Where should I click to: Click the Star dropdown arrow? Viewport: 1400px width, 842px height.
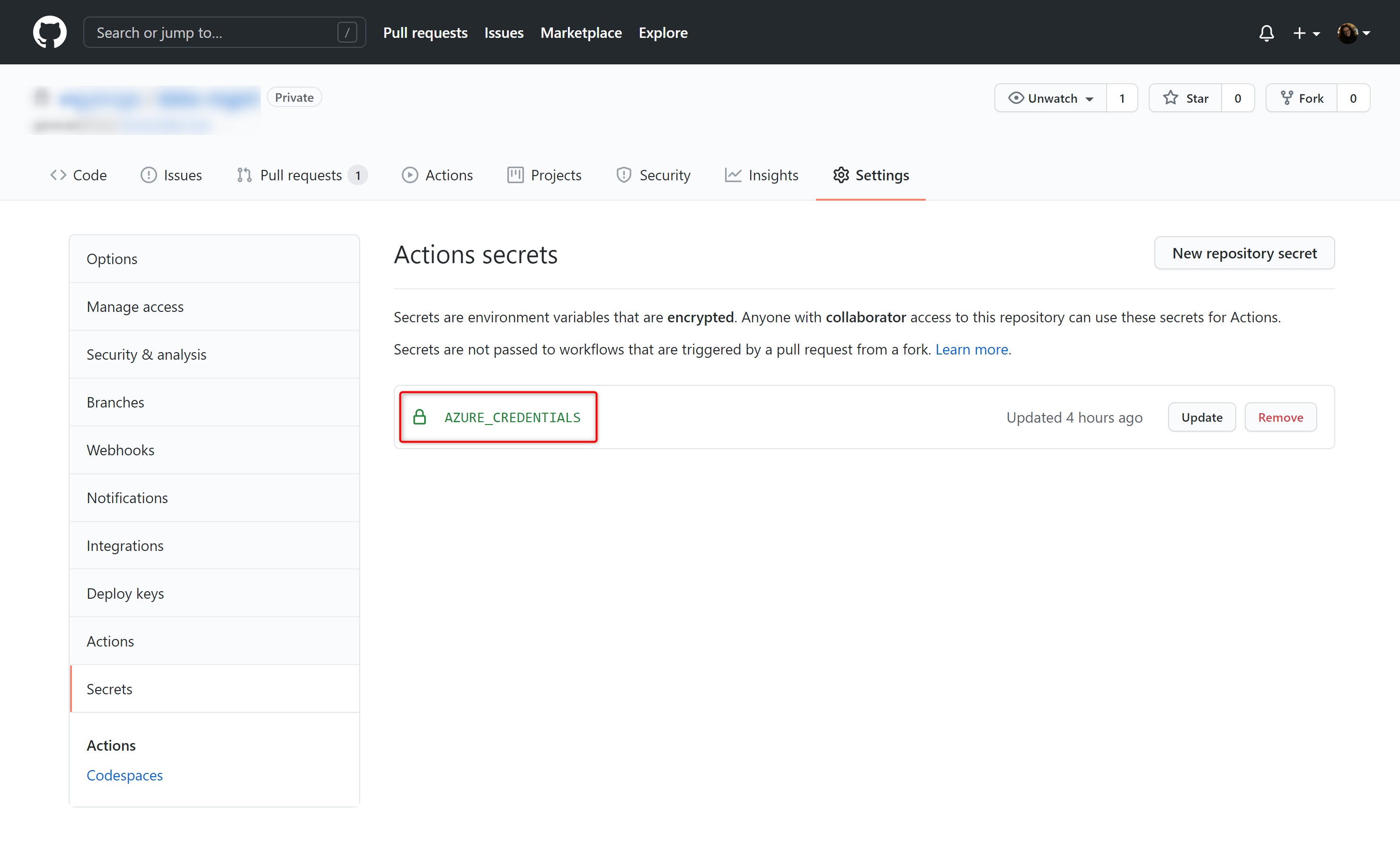point(1237,97)
